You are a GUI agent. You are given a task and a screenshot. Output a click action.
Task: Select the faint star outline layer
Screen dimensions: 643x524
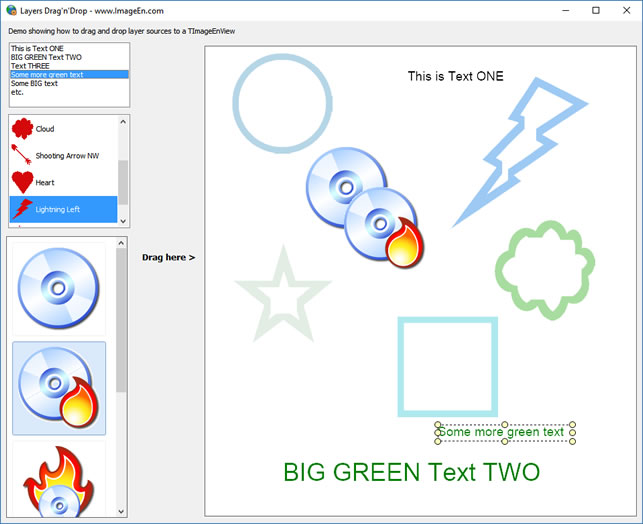pyautogui.click(x=283, y=294)
